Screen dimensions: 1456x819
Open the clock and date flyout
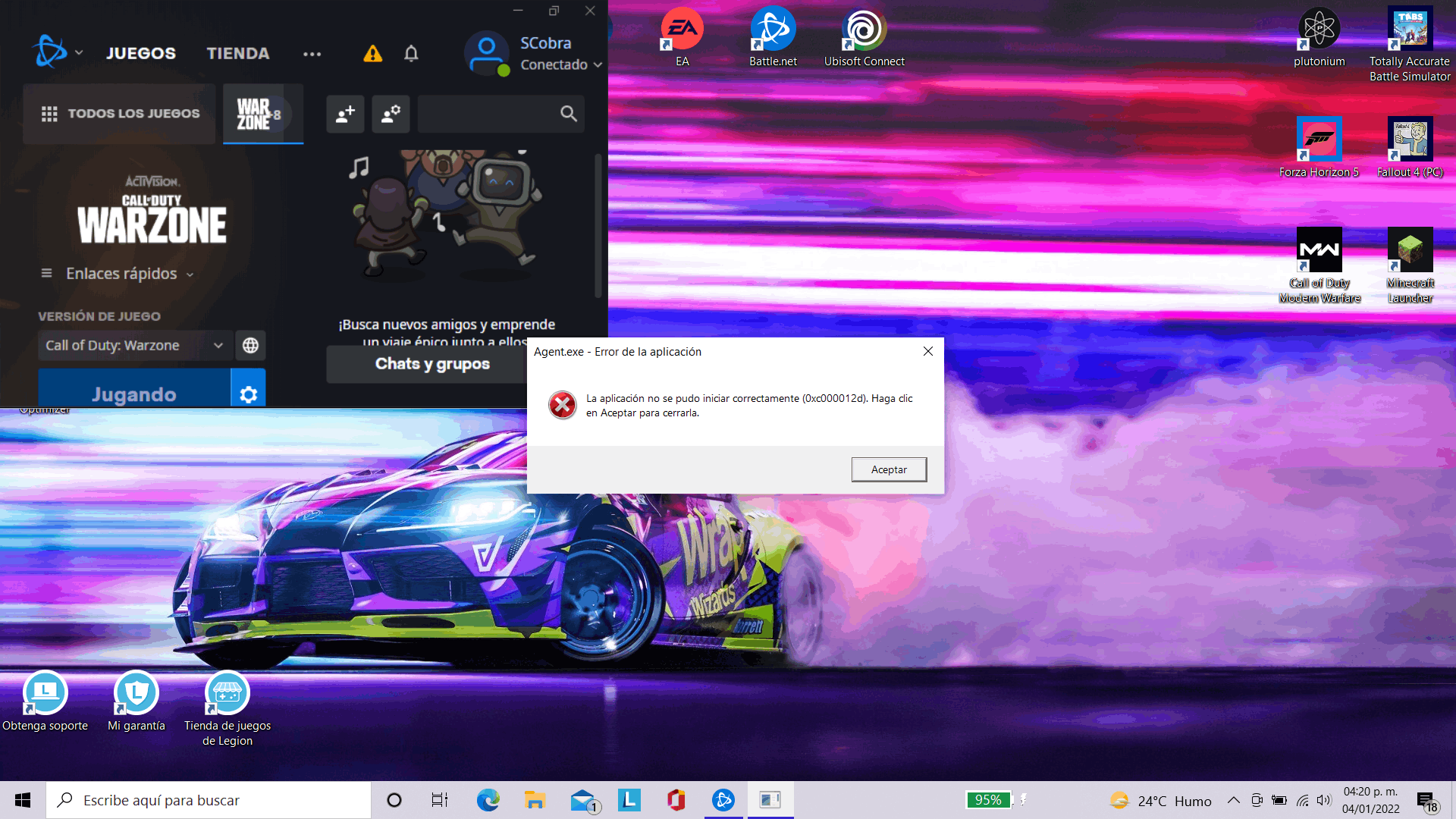coord(1371,800)
